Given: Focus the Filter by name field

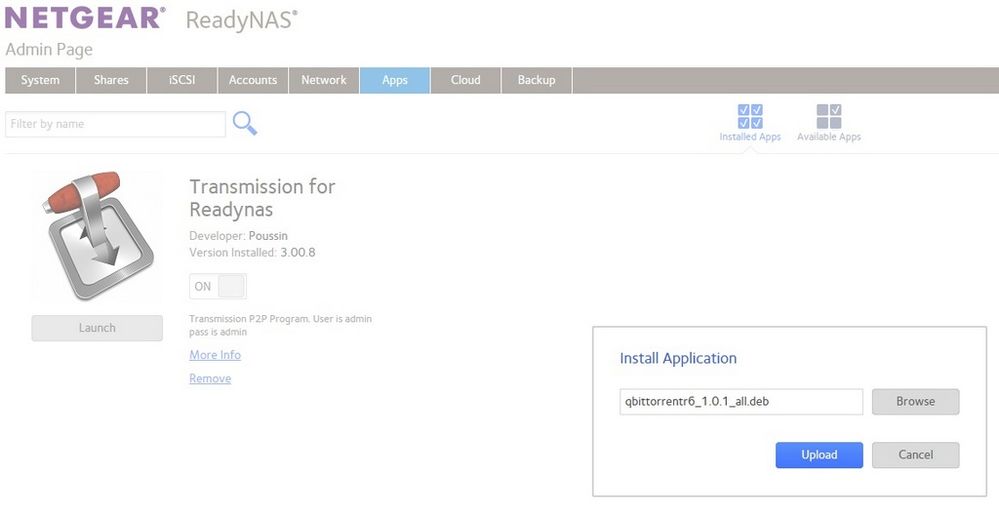Looking at the screenshot, I should click(115, 124).
